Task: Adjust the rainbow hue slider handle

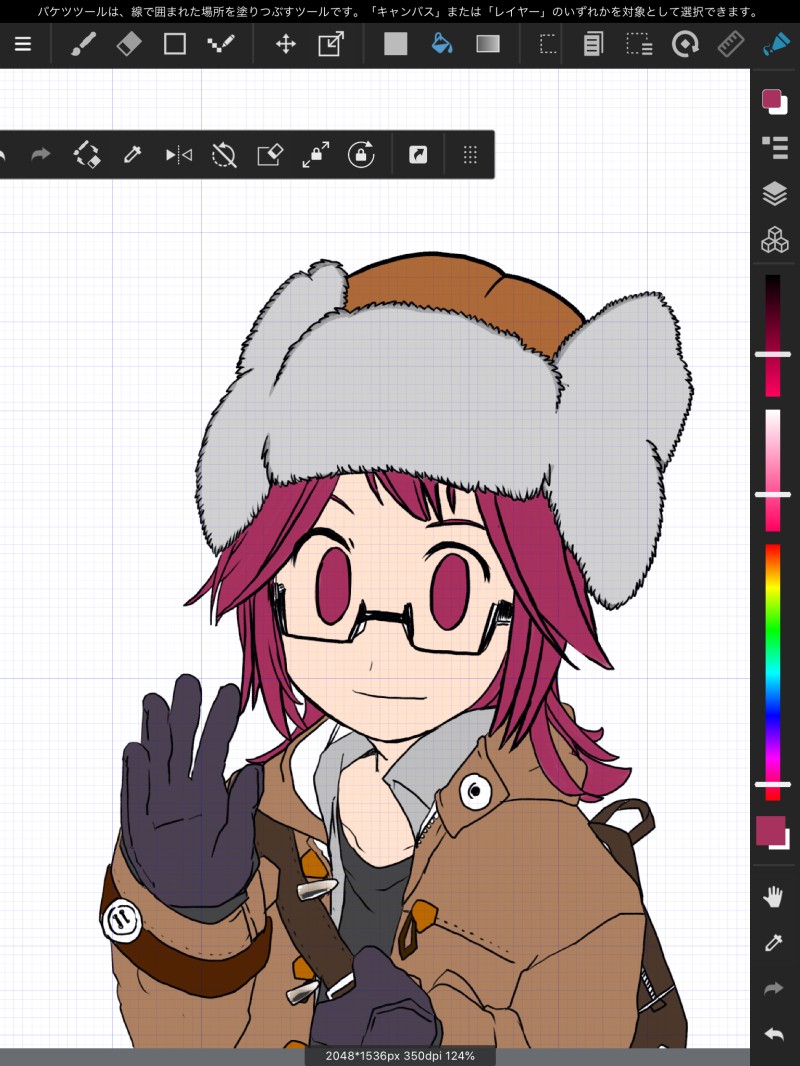Action: click(x=773, y=785)
